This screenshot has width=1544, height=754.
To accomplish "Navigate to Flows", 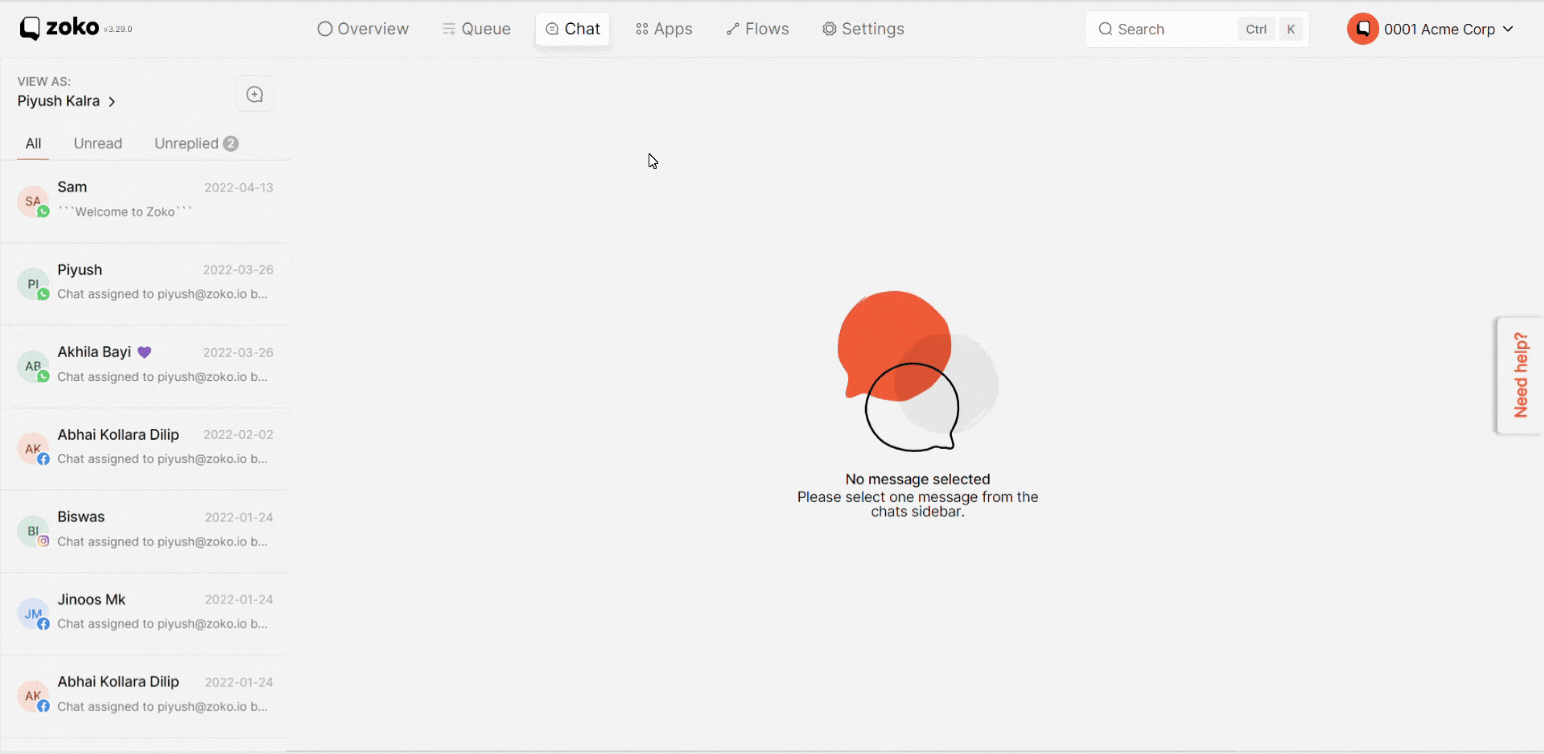I will [757, 29].
